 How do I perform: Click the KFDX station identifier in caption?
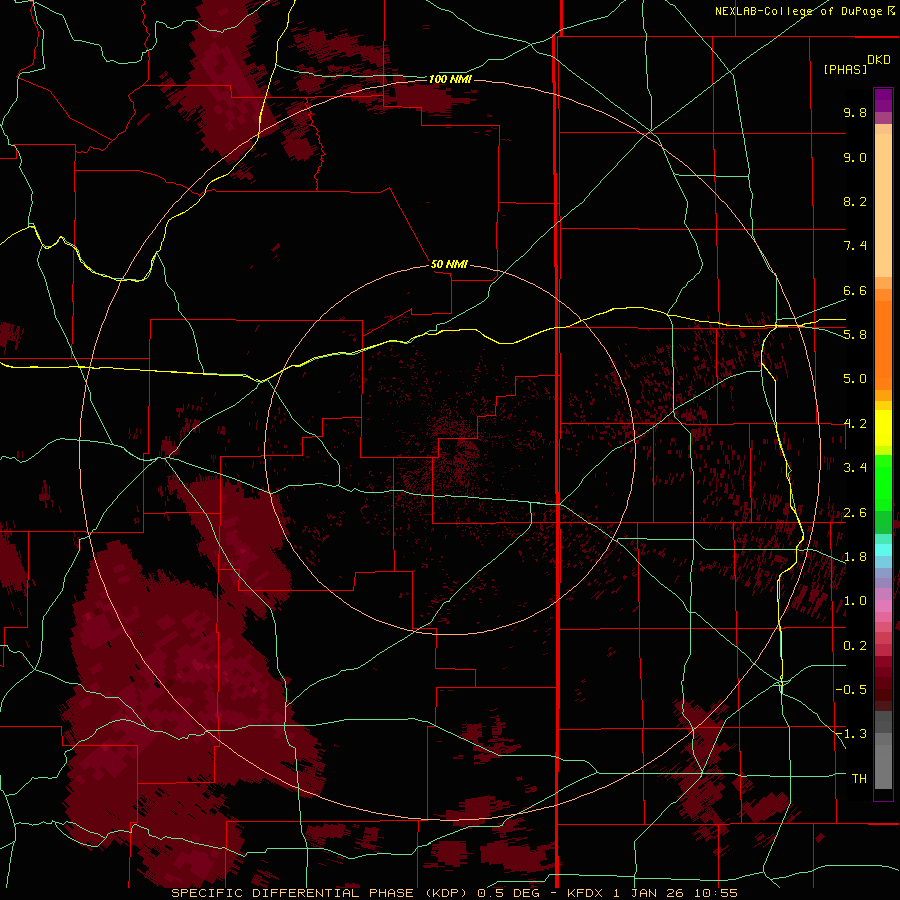point(585,893)
